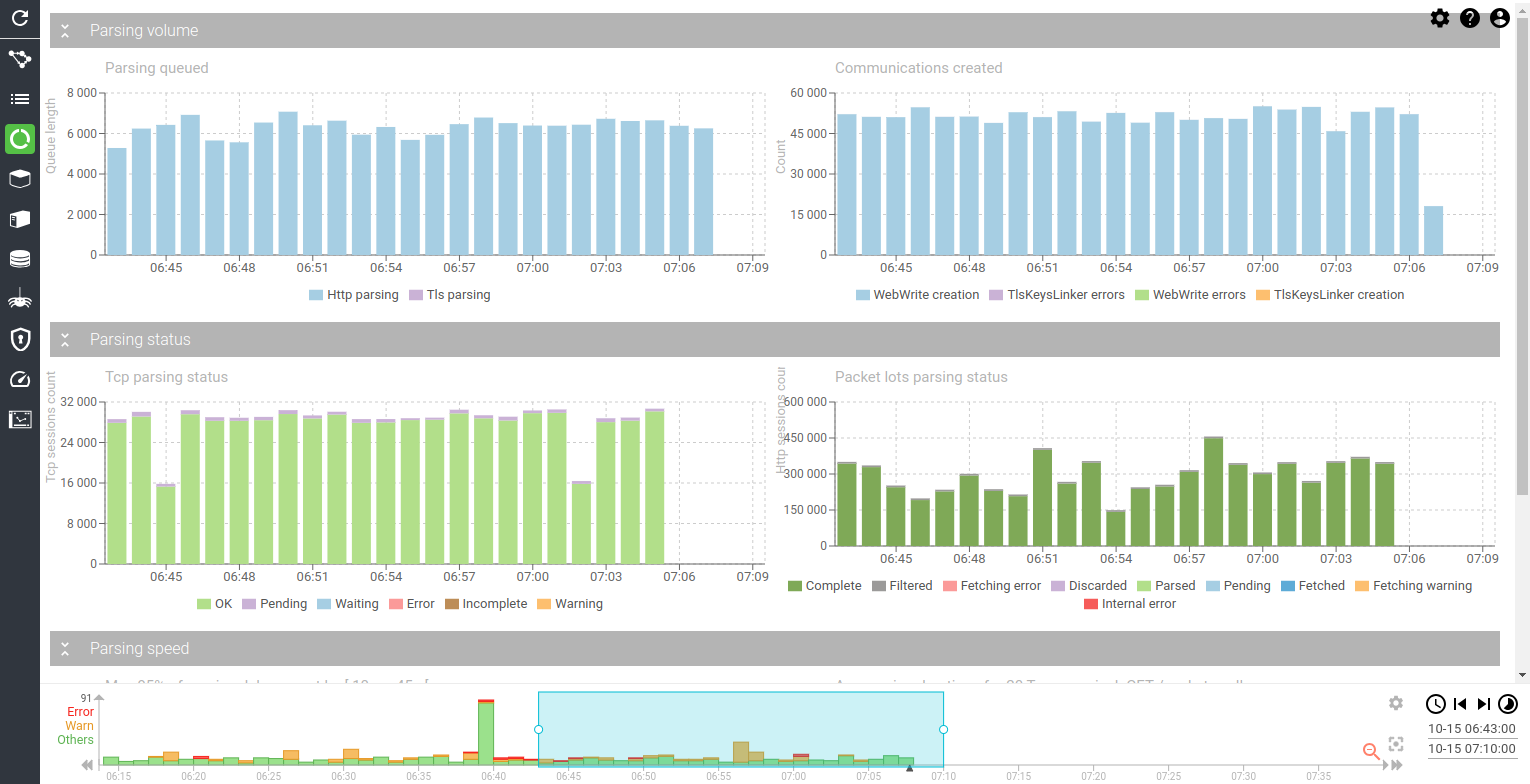Toggle the Fetching error legend series
The height and width of the screenshot is (784, 1530).
pos(991,586)
